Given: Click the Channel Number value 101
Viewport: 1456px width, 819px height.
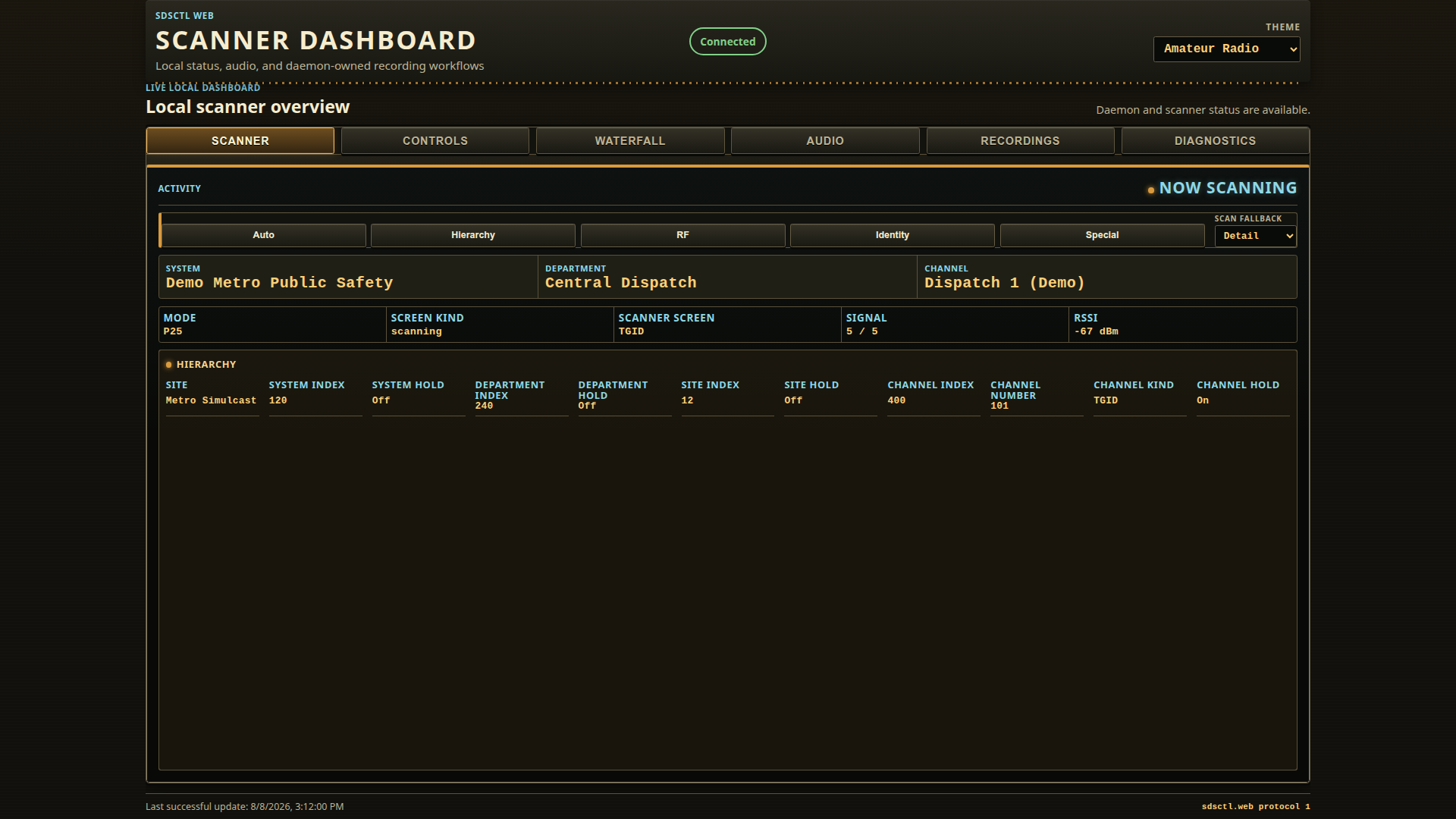Looking at the screenshot, I should (x=999, y=406).
